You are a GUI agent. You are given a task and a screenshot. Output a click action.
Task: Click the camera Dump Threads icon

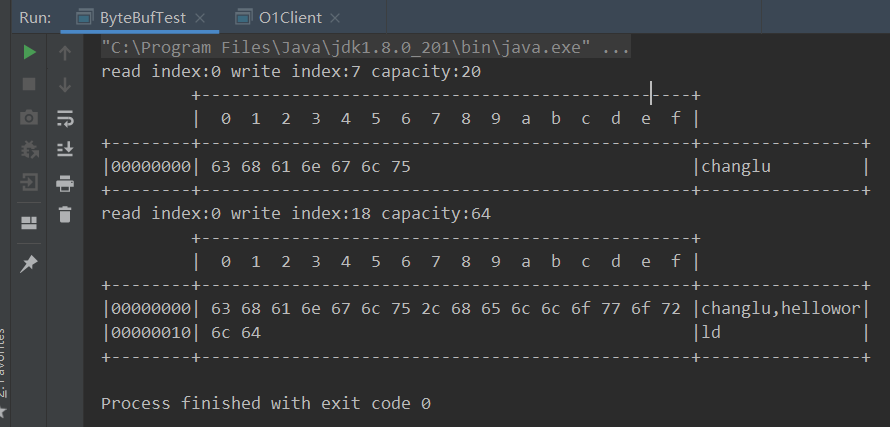click(29, 118)
